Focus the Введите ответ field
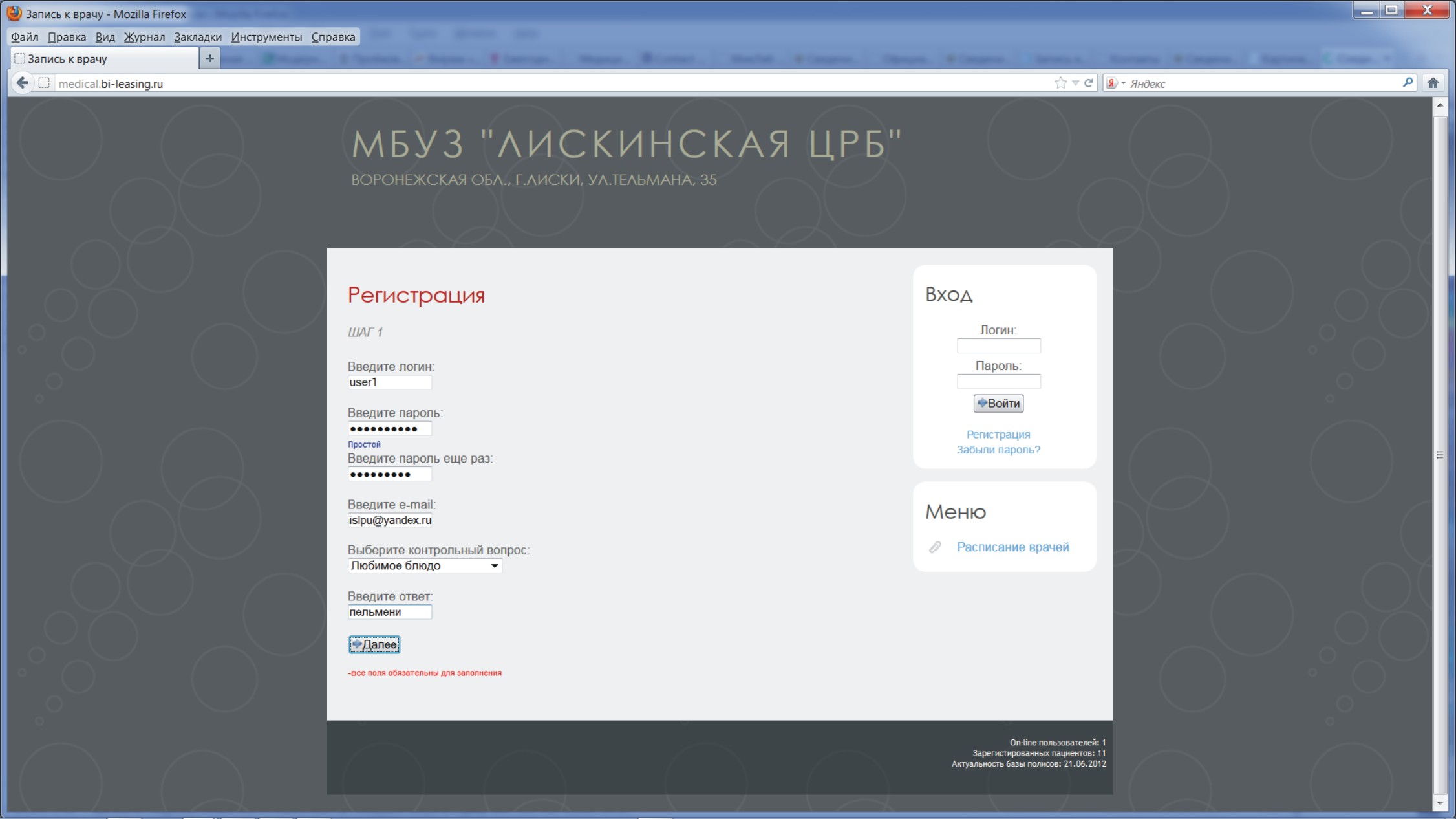Screen dimensions: 1456x819 click(x=390, y=612)
